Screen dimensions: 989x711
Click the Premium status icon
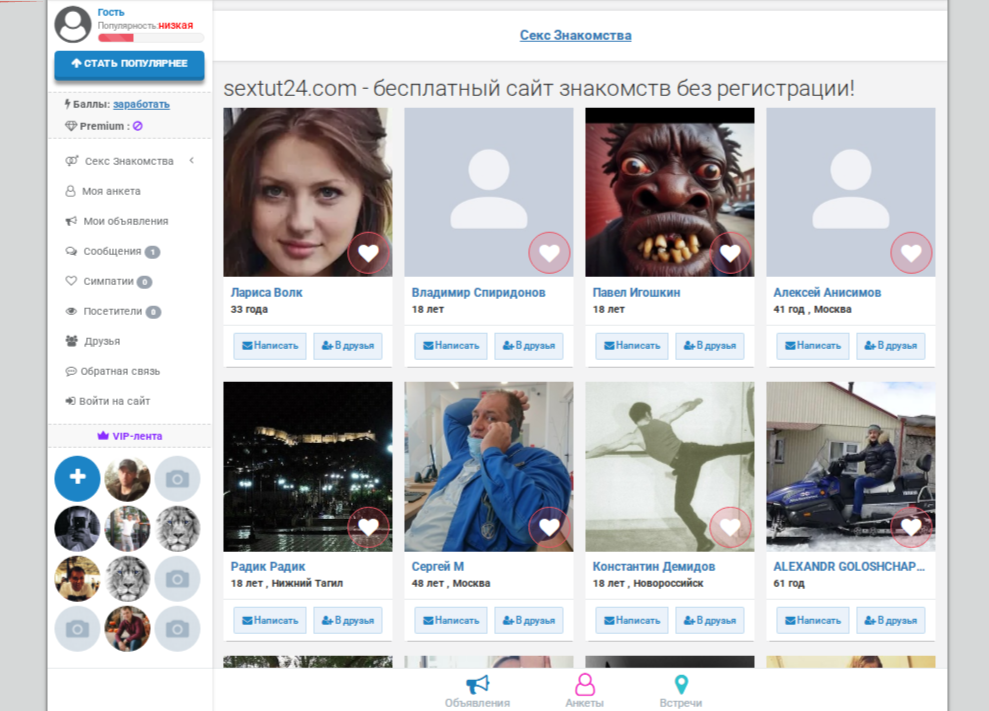point(138,126)
